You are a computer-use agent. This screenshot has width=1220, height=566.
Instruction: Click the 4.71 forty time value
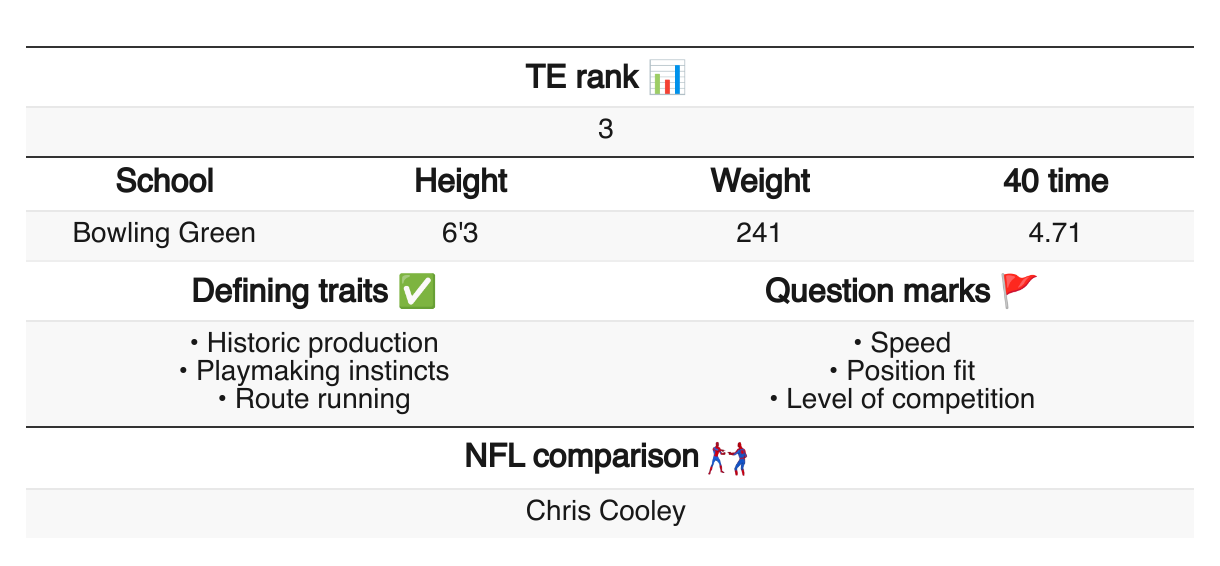[1055, 234]
